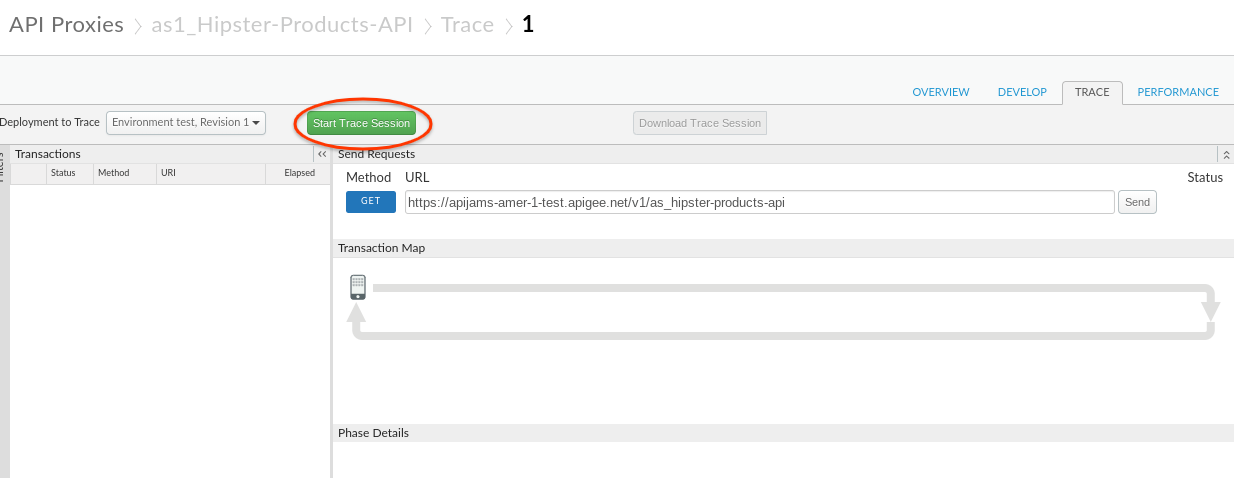Sort transactions by Method column header
This screenshot has width=1236, height=481.
(x=124, y=173)
